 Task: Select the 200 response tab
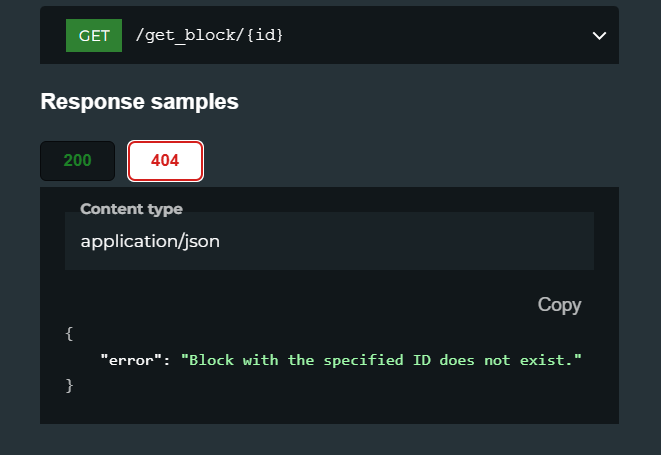point(78,161)
